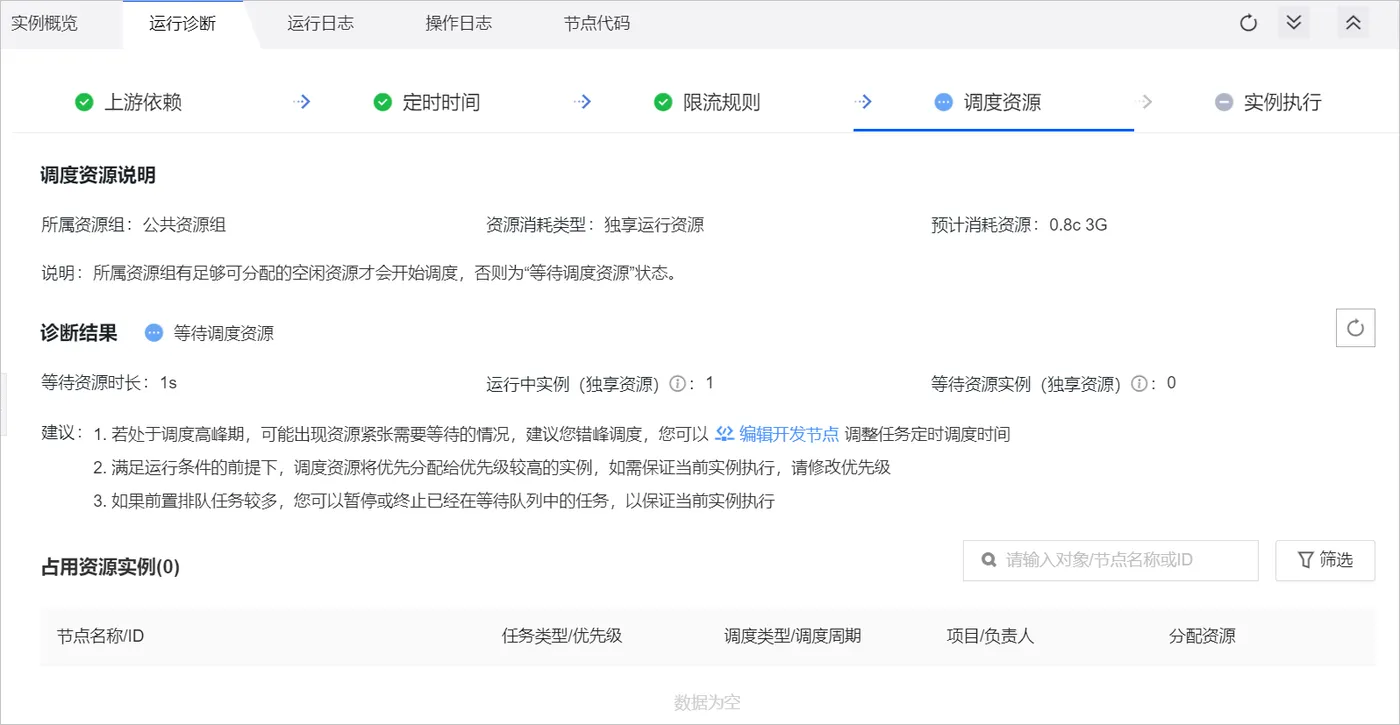Click the blue waiting icon beside 等待调度资源
Screen dimensions: 1400x725
[154, 333]
